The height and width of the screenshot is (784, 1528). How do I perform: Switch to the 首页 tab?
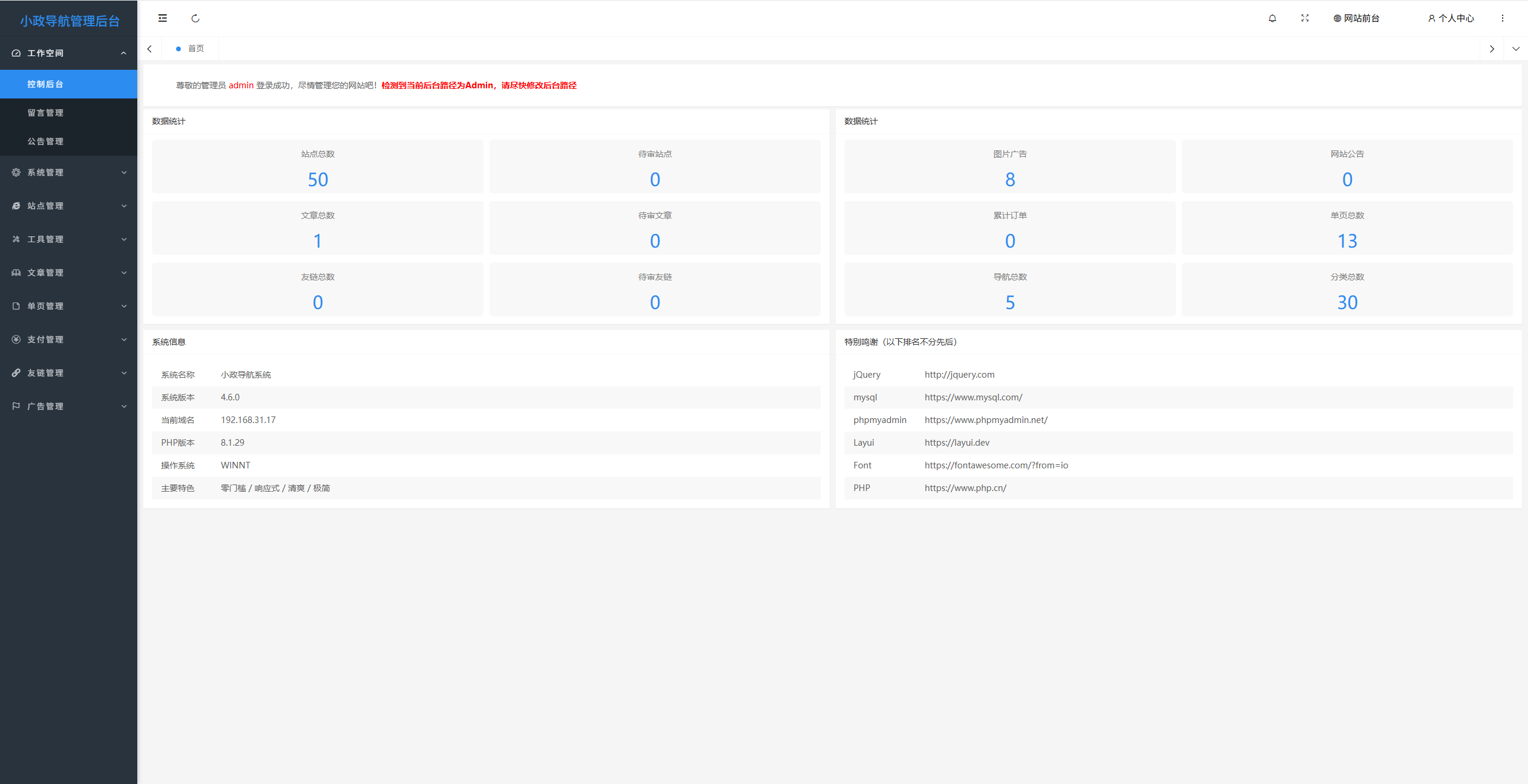point(195,49)
